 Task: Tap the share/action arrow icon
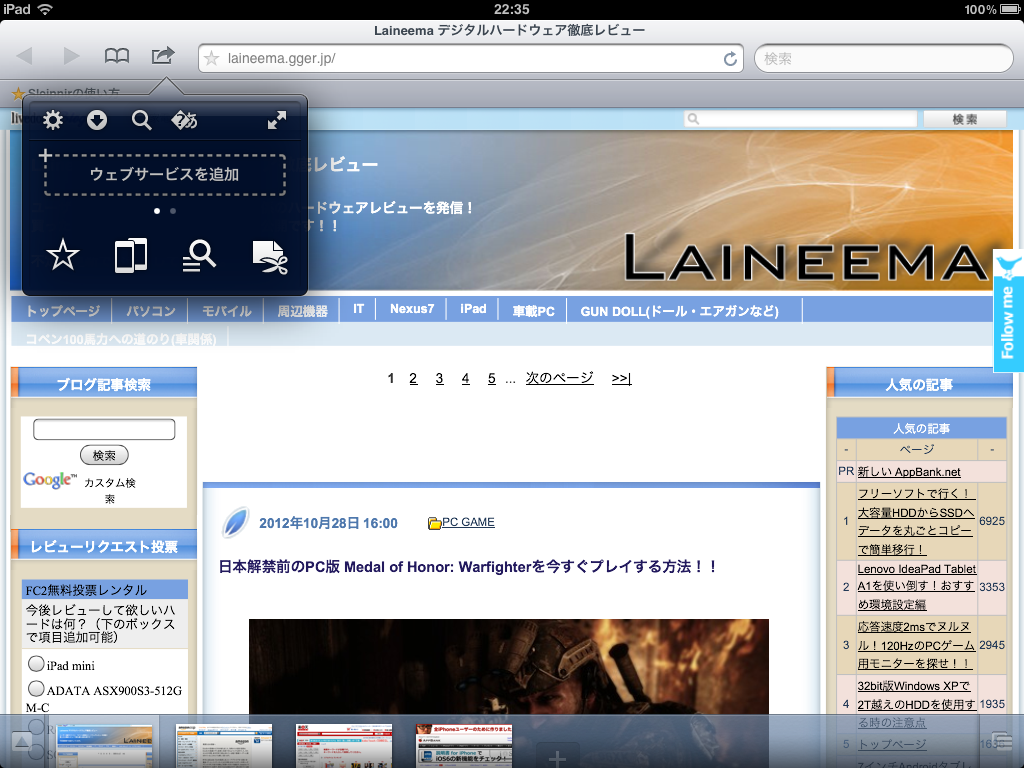(163, 56)
